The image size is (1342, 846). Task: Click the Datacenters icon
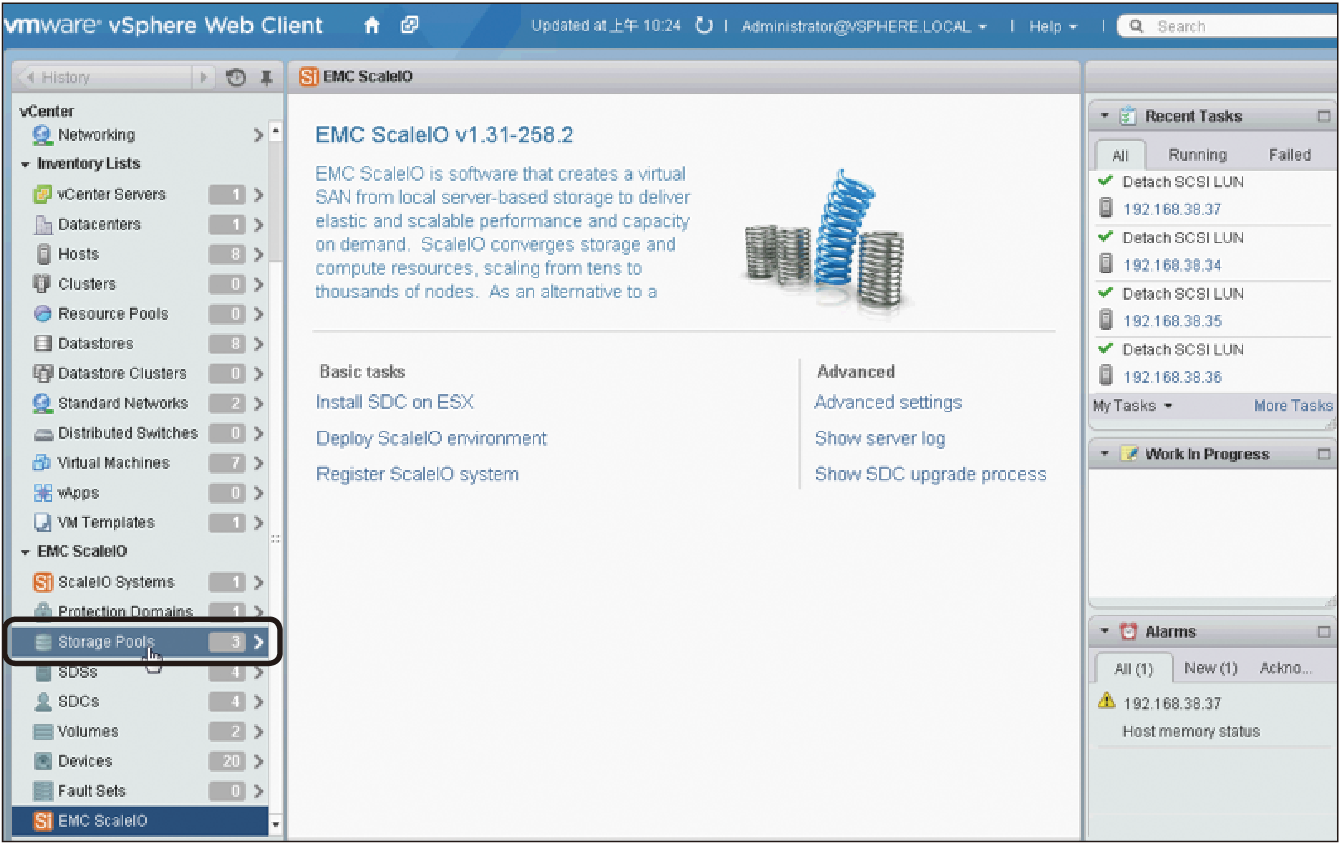click(x=43, y=225)
